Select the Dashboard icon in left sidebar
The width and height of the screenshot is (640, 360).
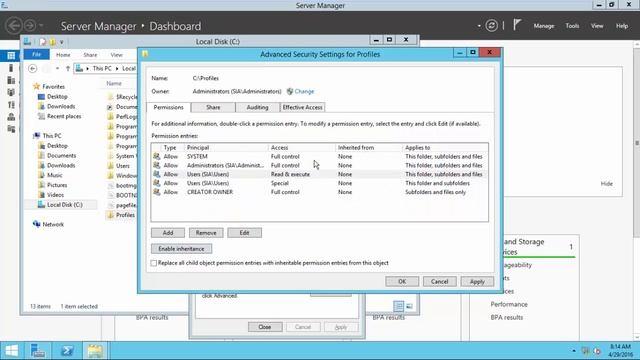tap(11, 55)
